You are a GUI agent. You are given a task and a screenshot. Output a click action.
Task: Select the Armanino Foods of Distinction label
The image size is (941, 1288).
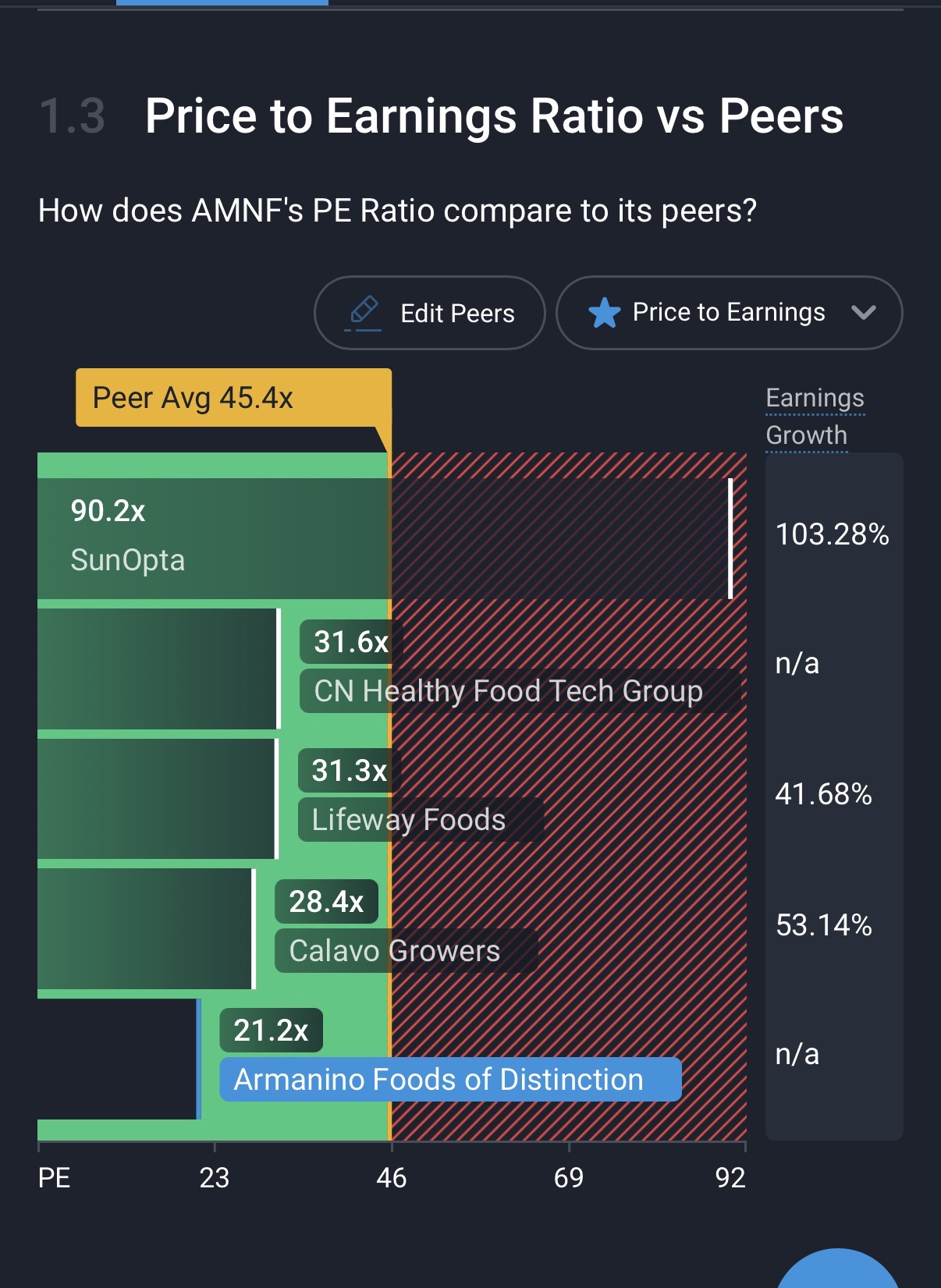[439, 1080]
